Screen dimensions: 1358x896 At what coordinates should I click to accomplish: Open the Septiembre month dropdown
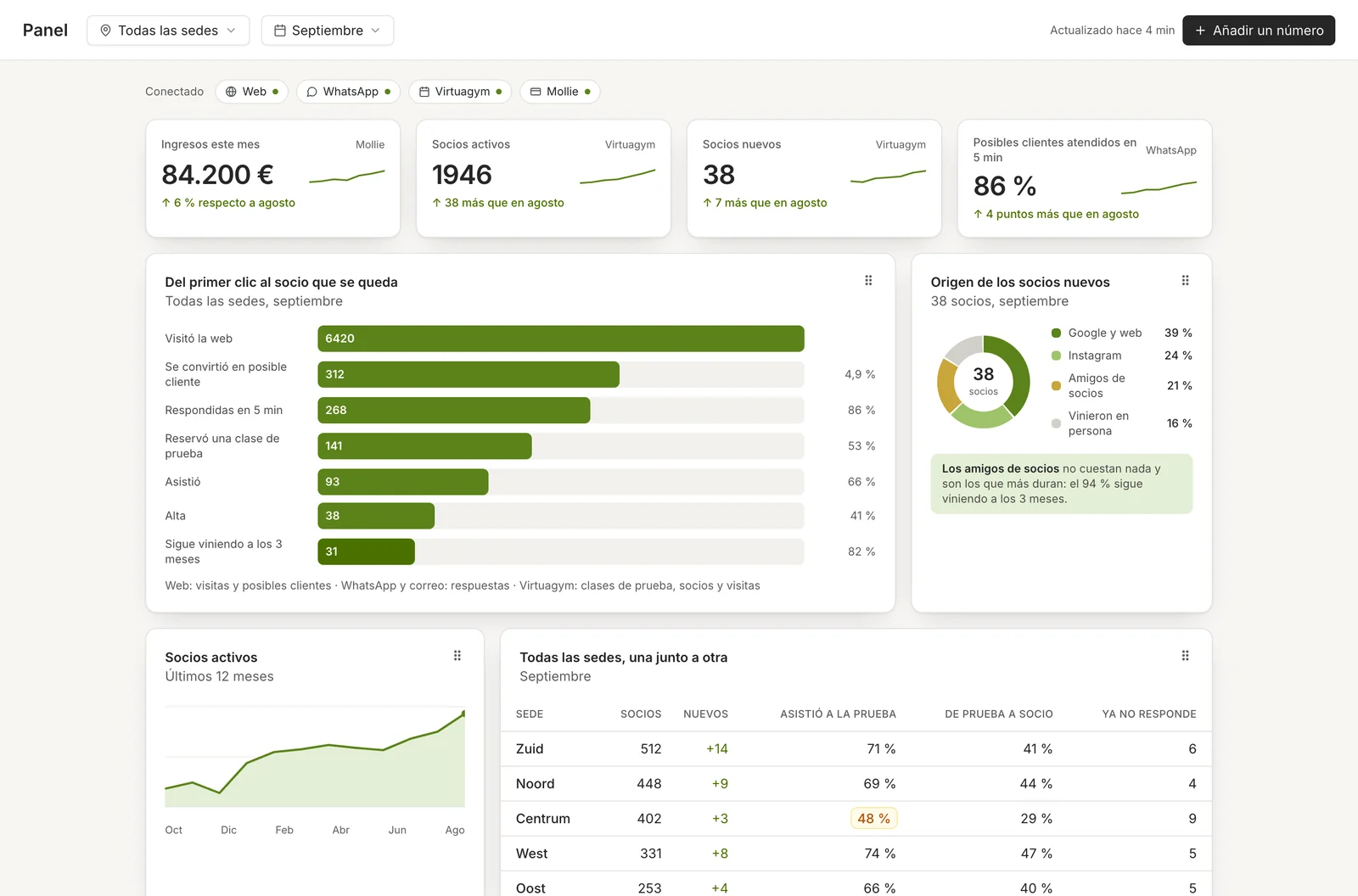coord(327,31)
